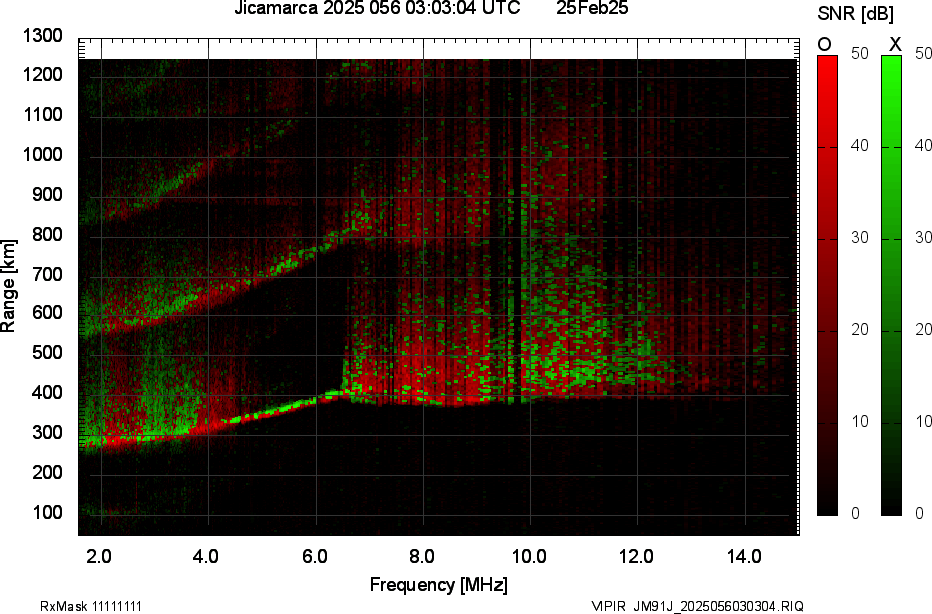Click the 2.0 frequency tick label
This screenshot has width=932, height=614.
99,556
